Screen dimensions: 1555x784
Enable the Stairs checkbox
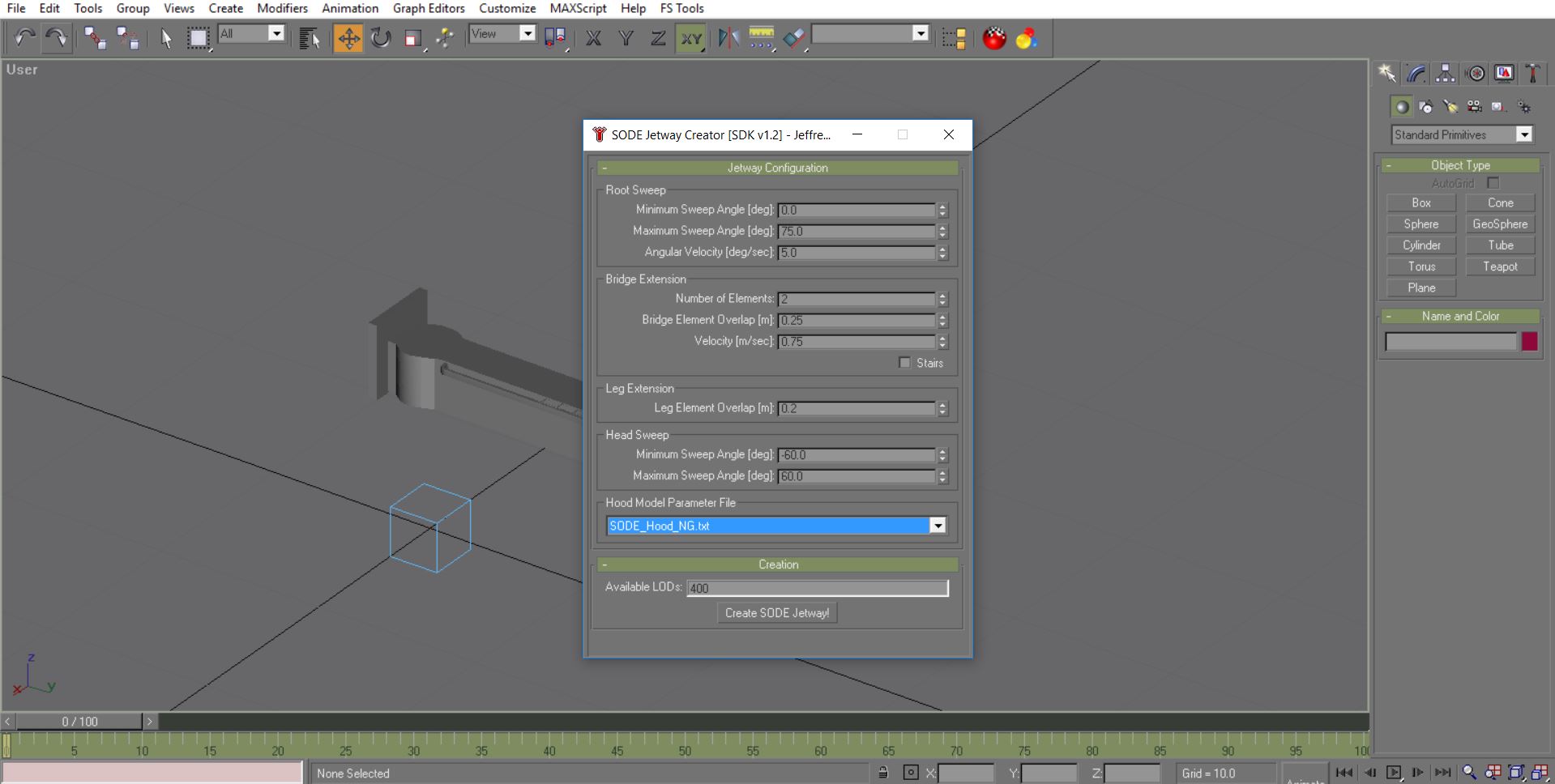coord(904,363)
